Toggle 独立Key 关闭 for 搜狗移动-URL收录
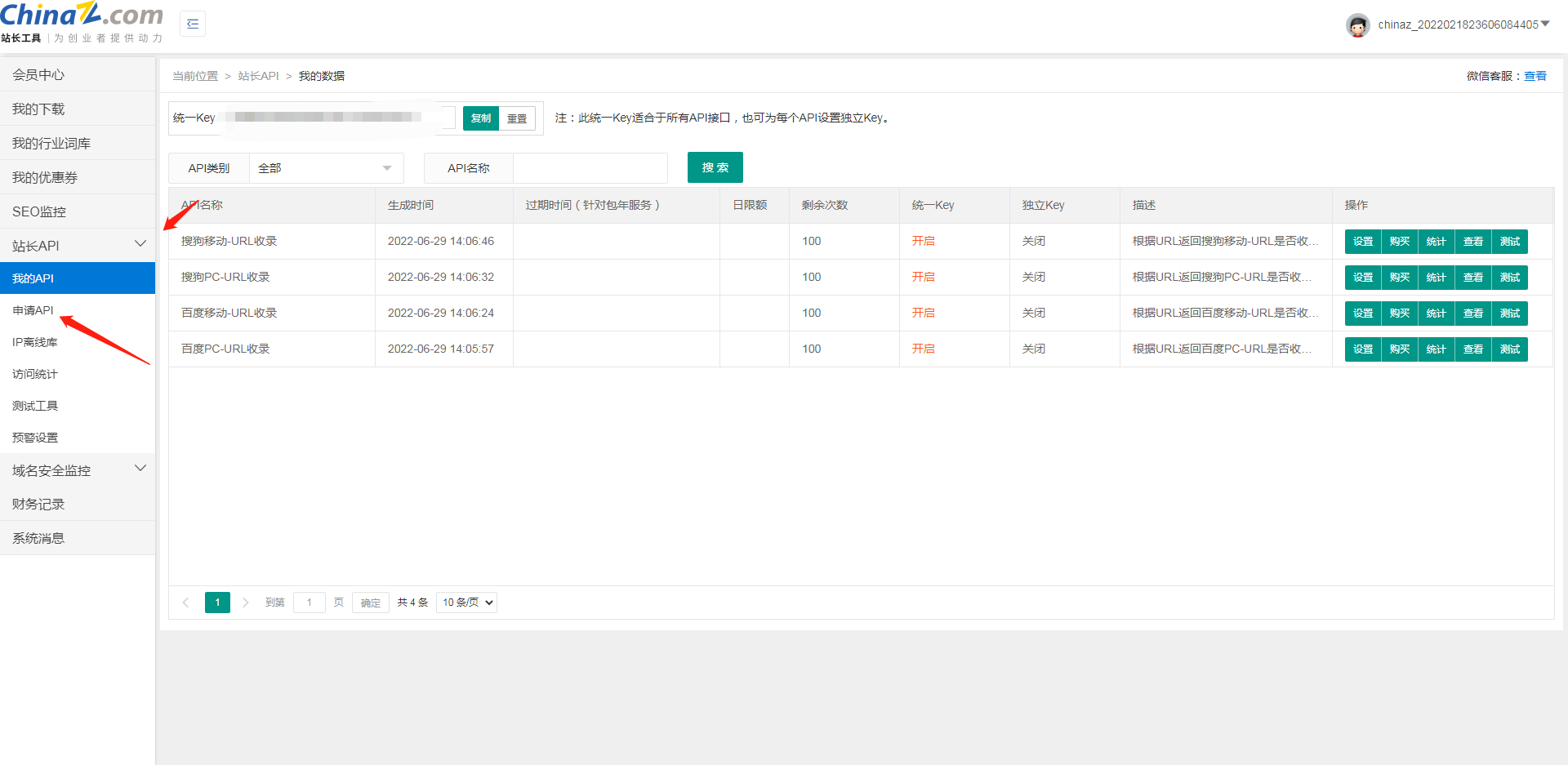Image resolution: width=1568 pixels, height=765 pixels. point(1034,241)
